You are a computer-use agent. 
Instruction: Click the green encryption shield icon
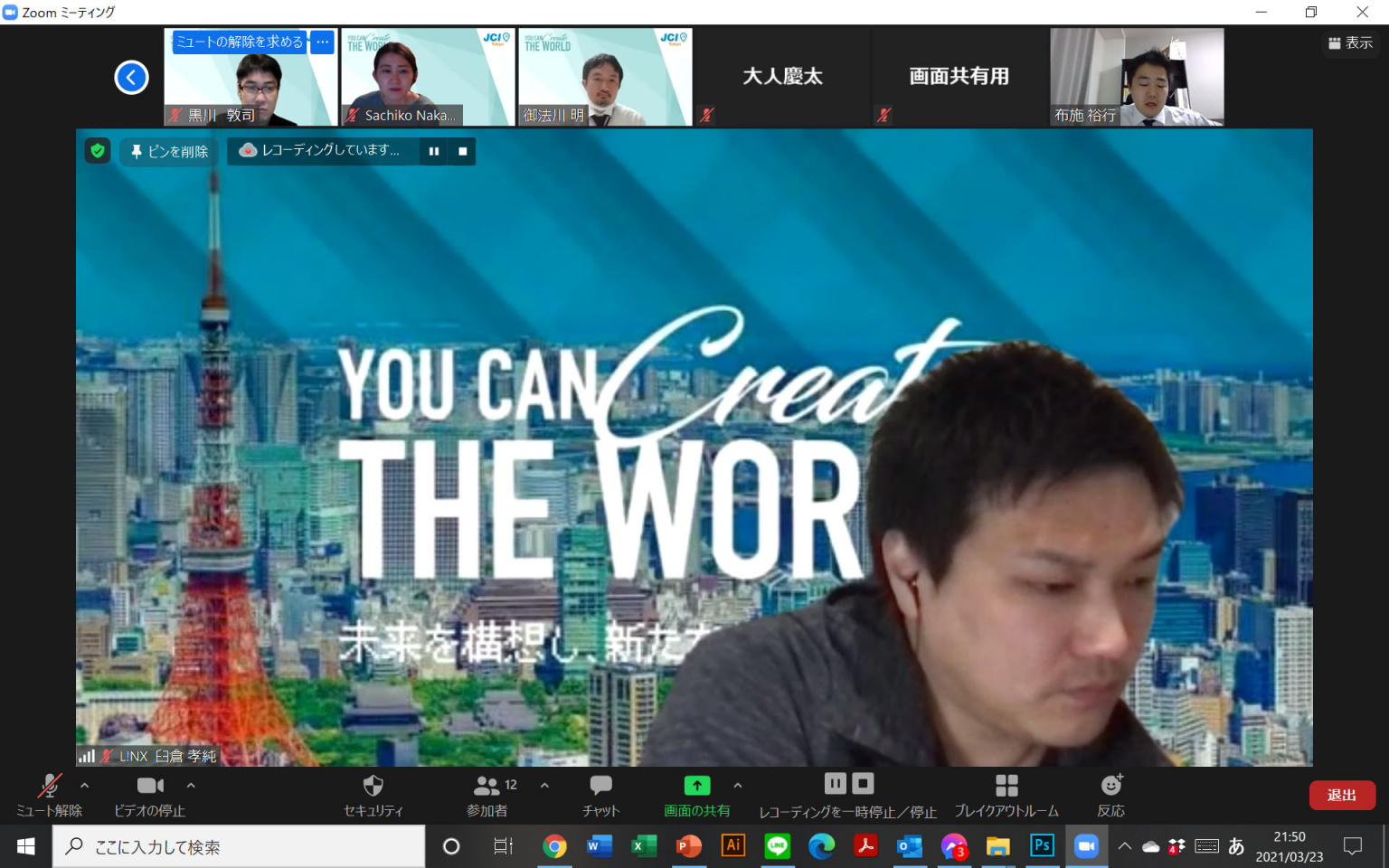point(98,151)
